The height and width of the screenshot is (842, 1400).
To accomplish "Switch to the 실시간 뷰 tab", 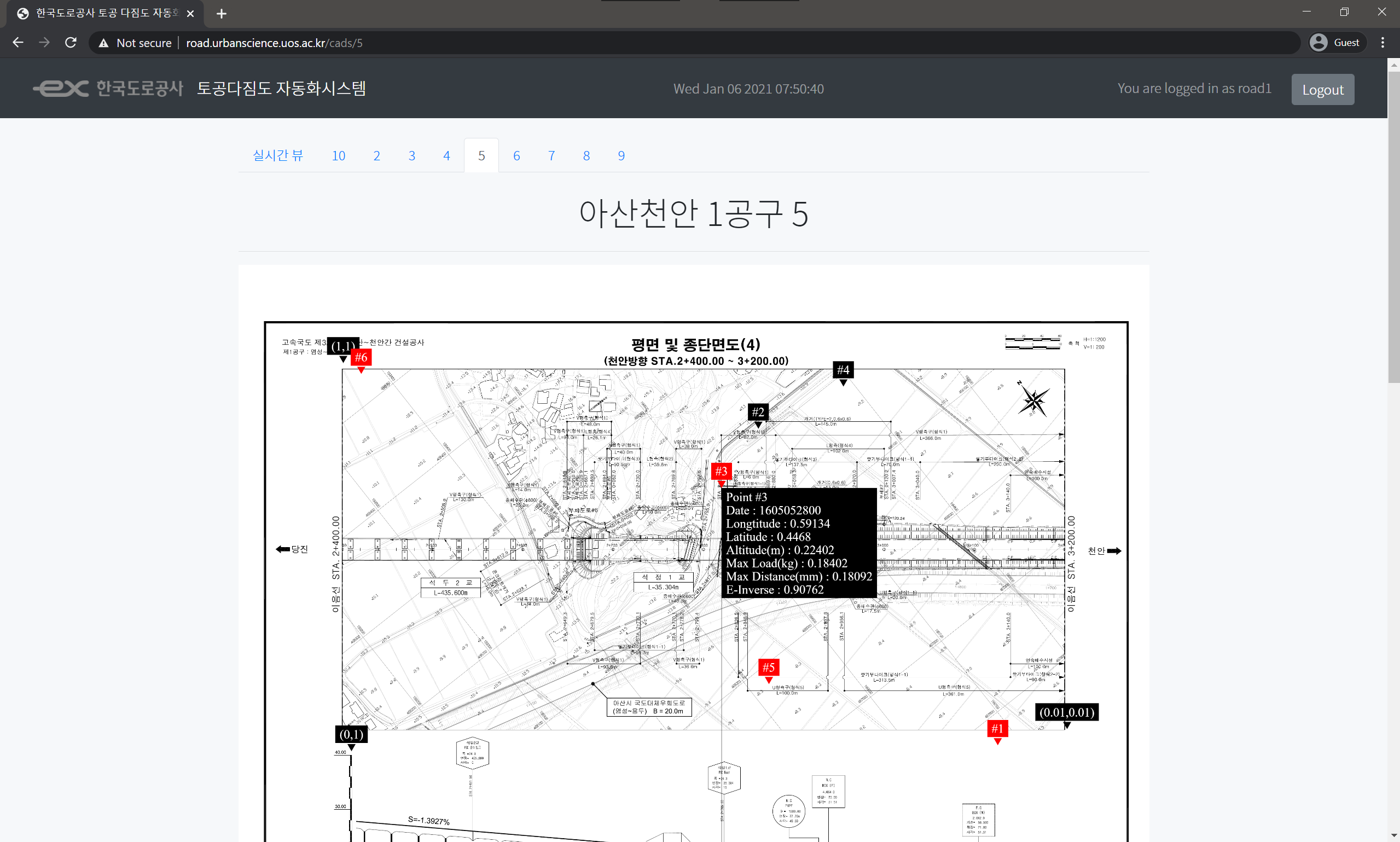I will pyautogui.click(x=278, y=155).
